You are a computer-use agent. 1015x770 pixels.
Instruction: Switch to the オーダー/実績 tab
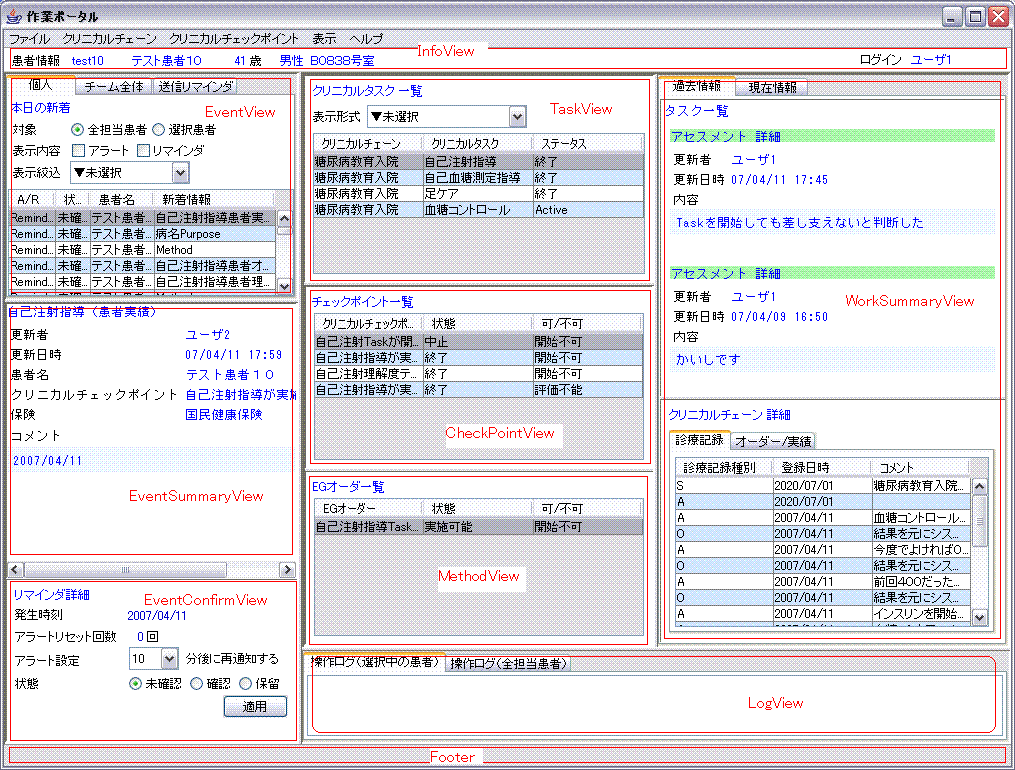(773, 441)
